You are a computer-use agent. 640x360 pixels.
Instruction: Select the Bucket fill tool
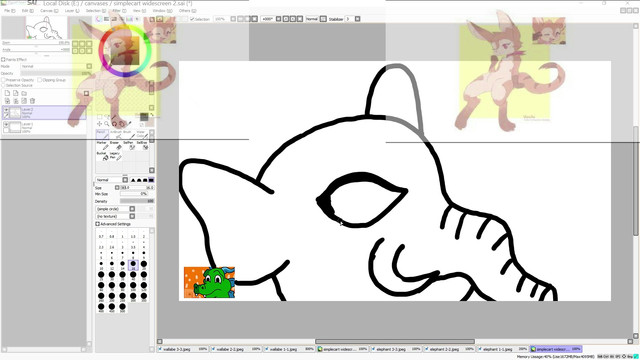coord(102,156)
